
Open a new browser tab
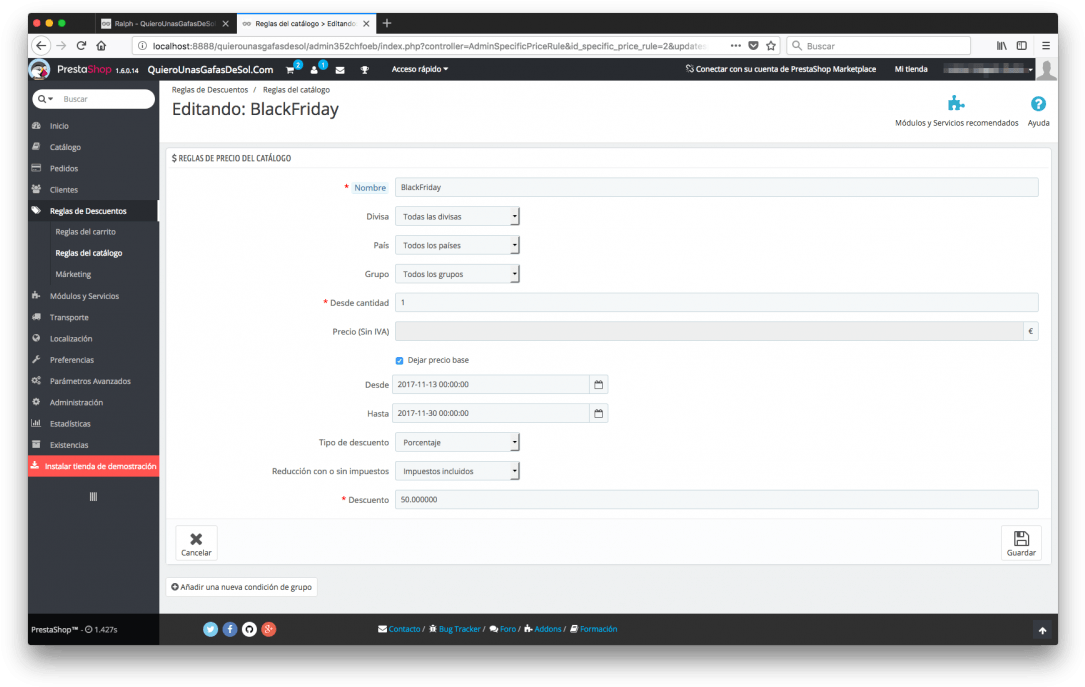[387, 24]
